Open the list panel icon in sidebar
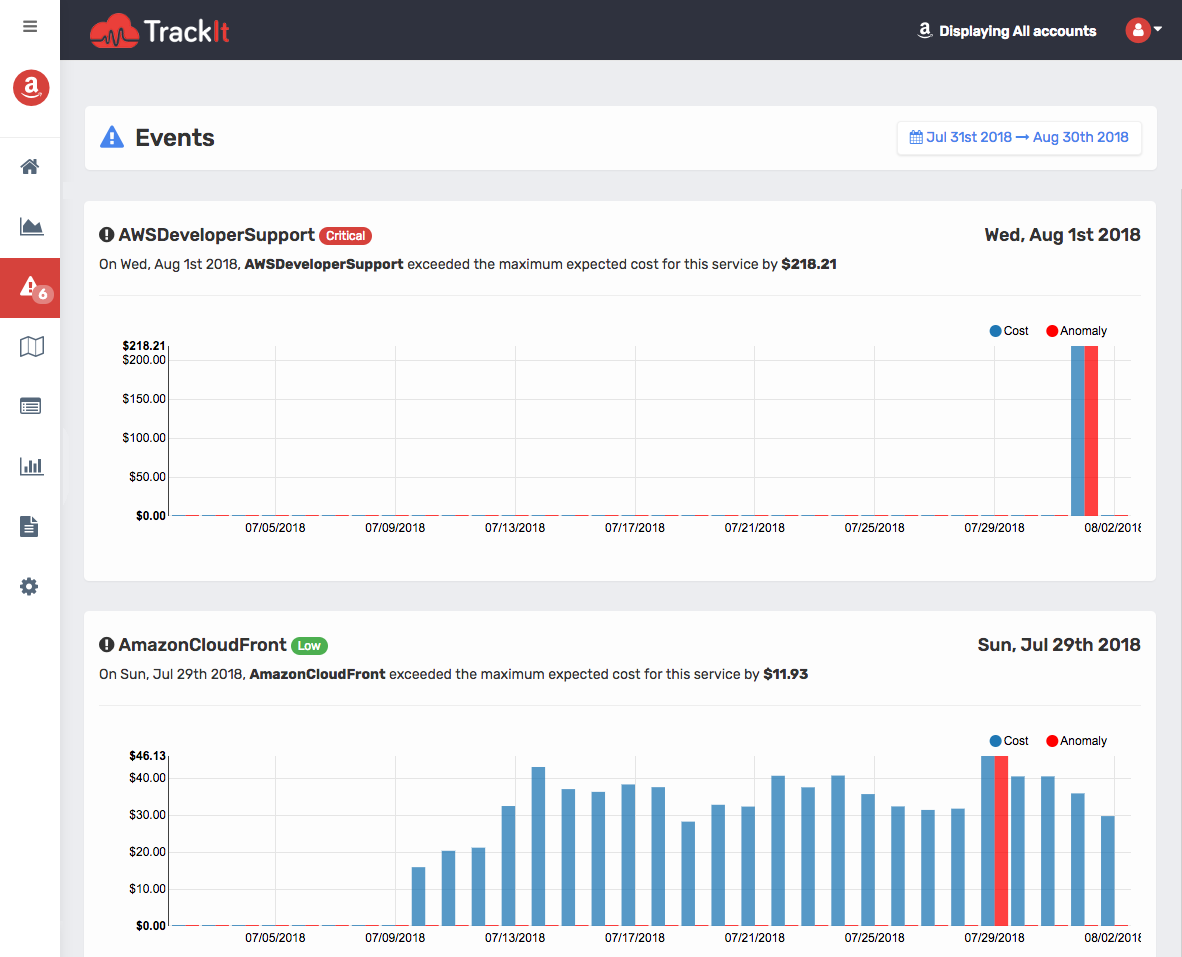1182x957 pixels. pyautogui.click(x=31, y=407)
